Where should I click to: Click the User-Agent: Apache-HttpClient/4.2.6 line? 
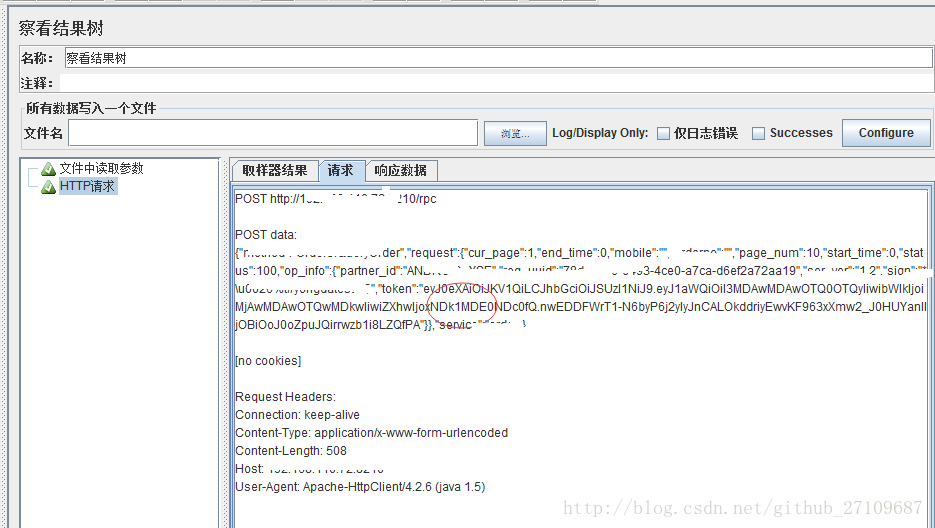(360, 487)
